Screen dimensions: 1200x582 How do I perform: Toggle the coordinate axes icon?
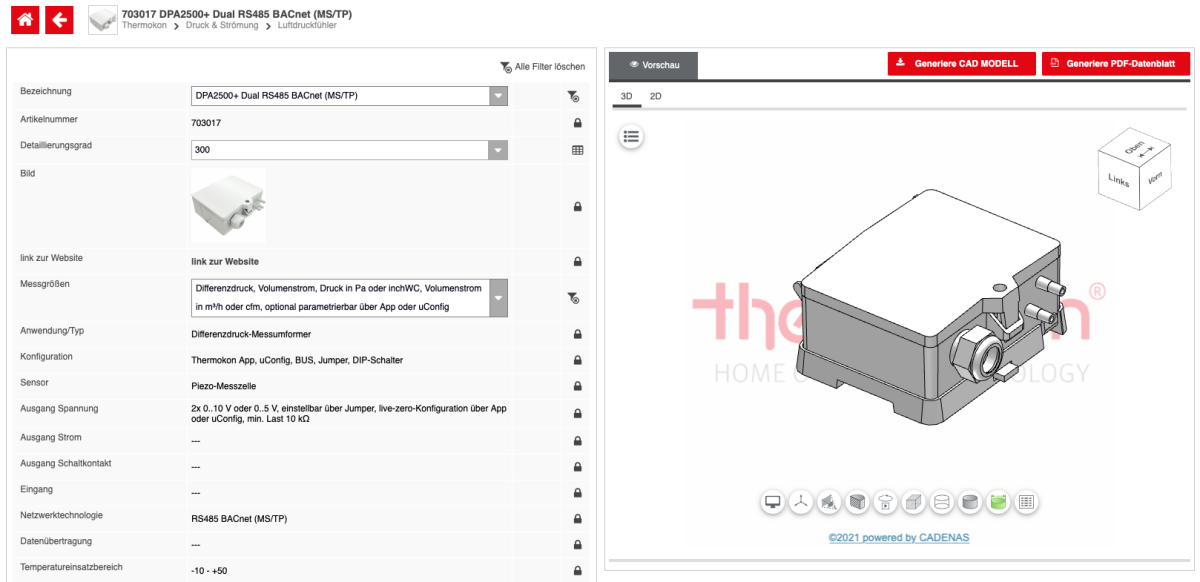(801, 502)
